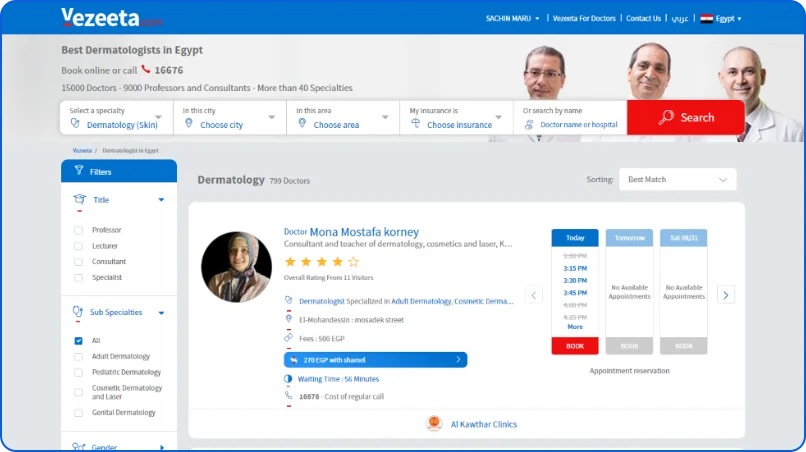Collapse the Title filter section arrow
The height and width of the screenshot is (452, 806).
click(161, 200)
